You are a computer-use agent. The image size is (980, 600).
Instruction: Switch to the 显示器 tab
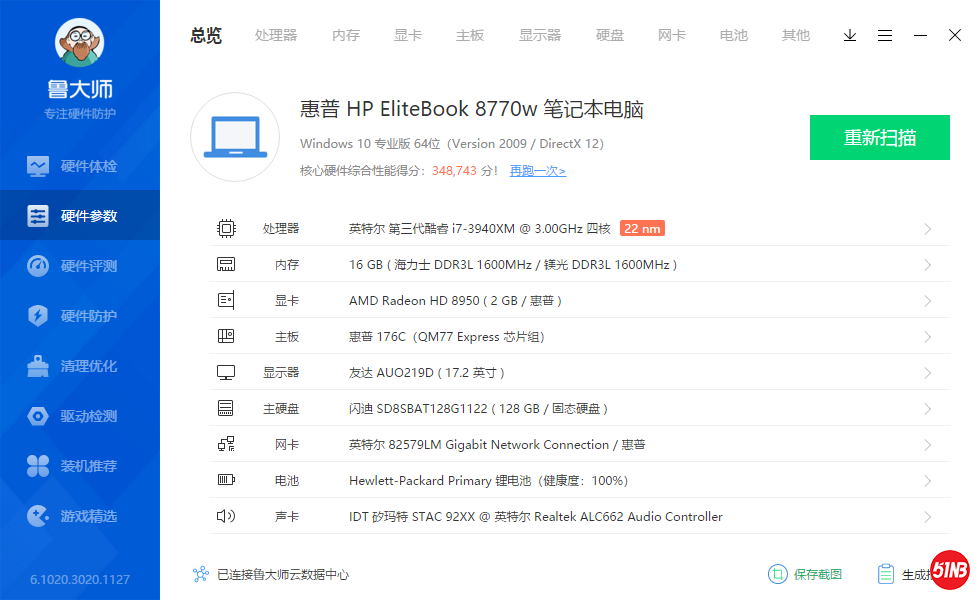click(540, 35)
